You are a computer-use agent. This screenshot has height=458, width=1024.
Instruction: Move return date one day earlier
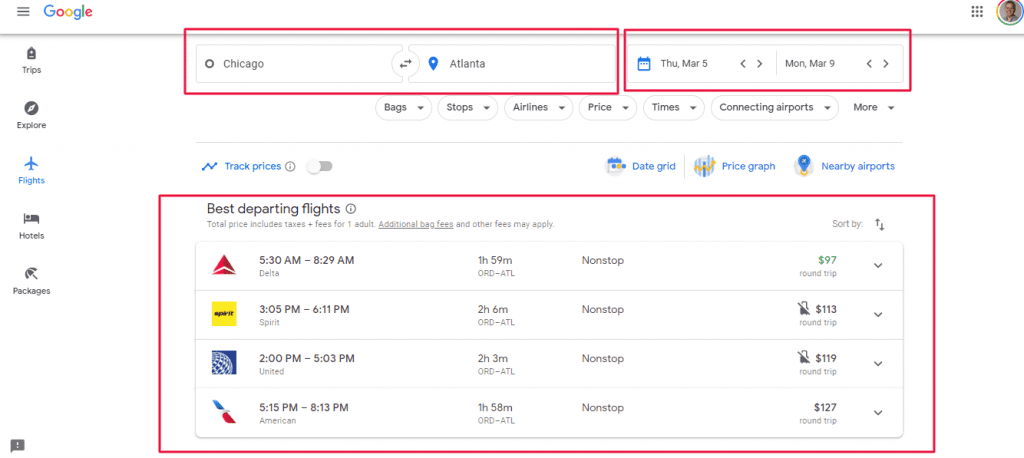869,64
